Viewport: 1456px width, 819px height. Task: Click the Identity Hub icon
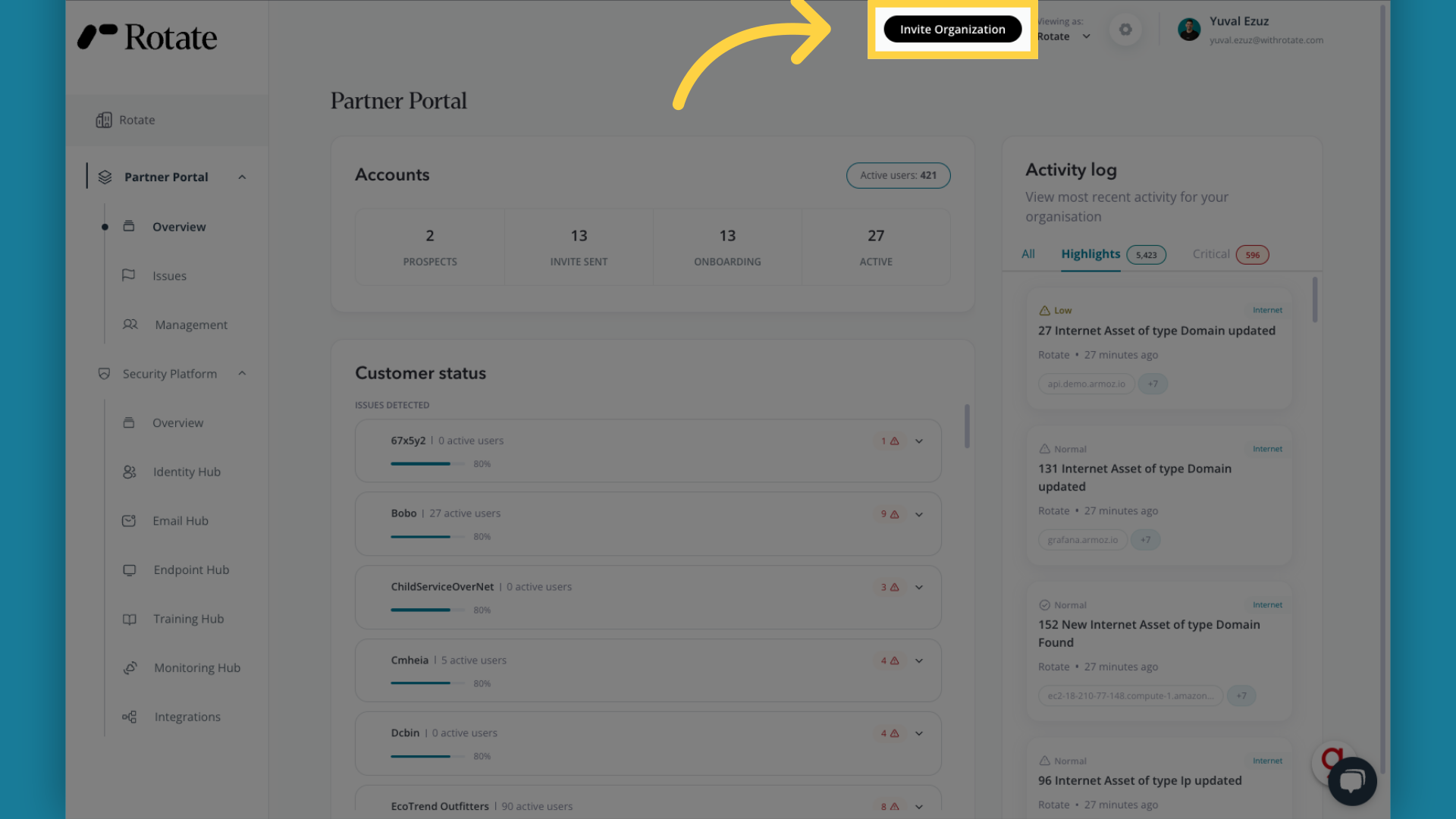(x=130, y=472)
